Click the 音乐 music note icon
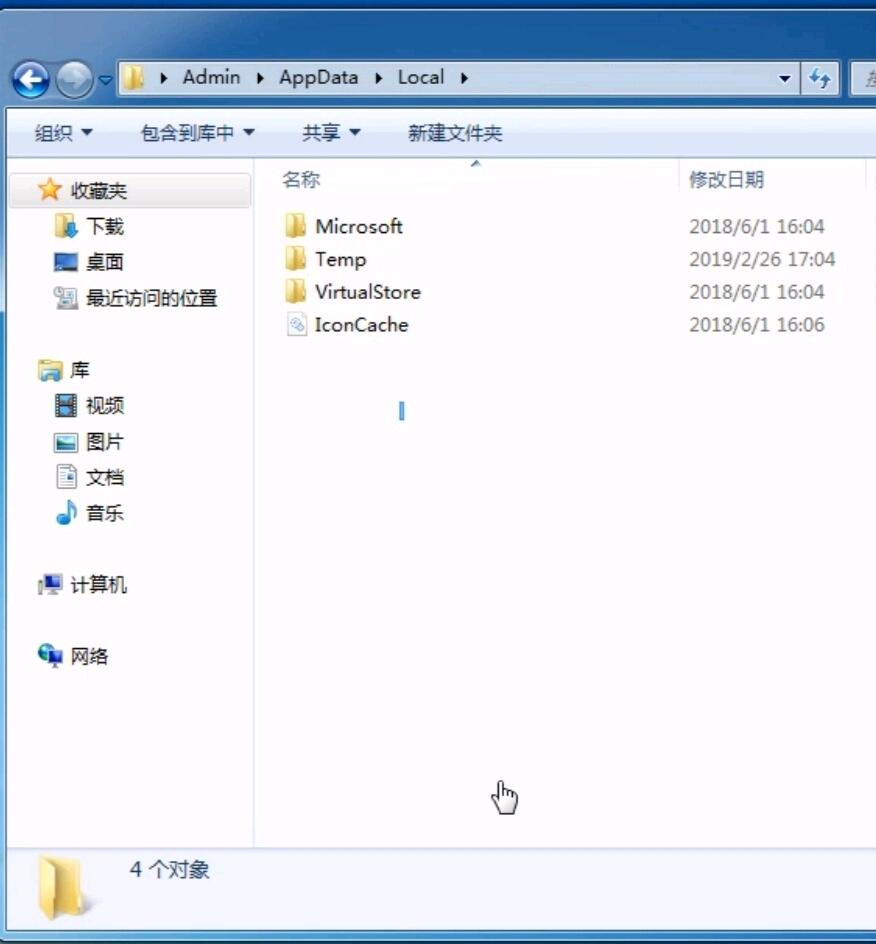This screenshot has width=876, height=944. pos(66,512)
